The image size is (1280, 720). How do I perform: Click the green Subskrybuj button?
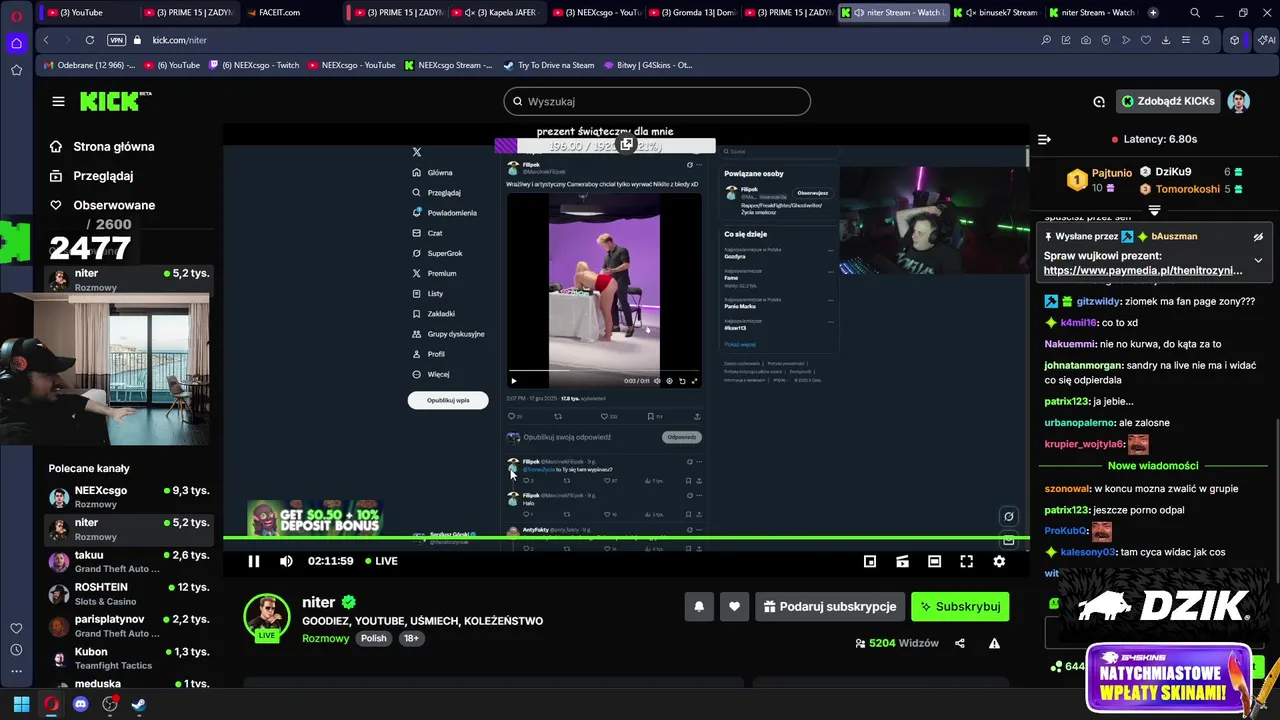pyautogui.click(x=960, y=606)
